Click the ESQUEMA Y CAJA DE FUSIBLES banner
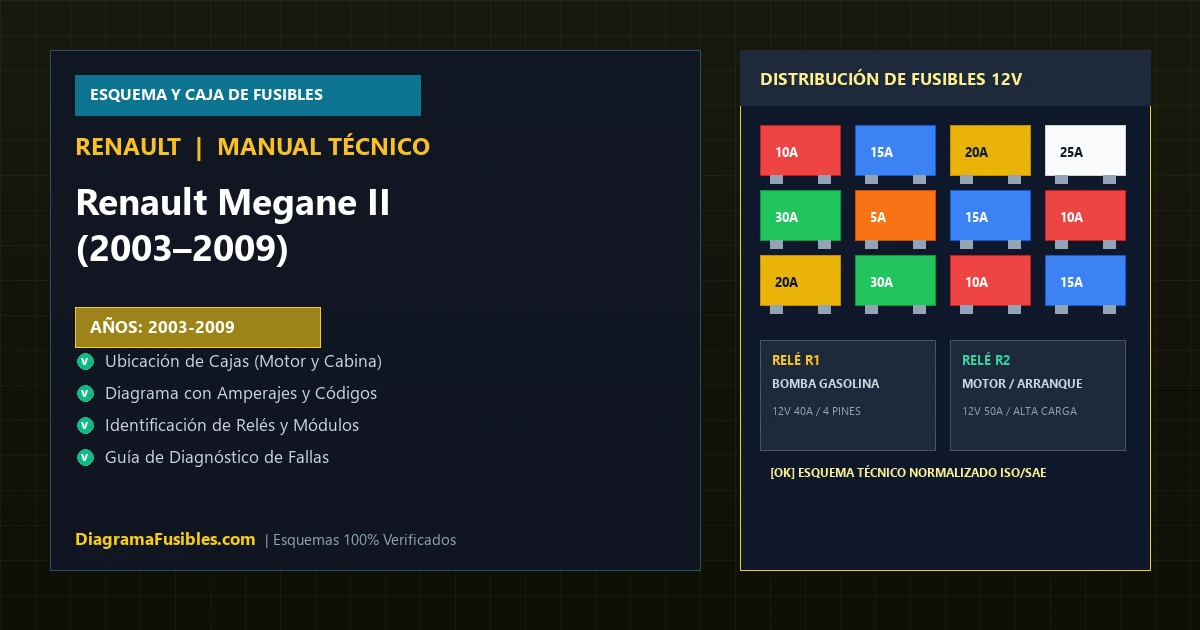This screenshot has width=1200, height=630. (248, 95)
